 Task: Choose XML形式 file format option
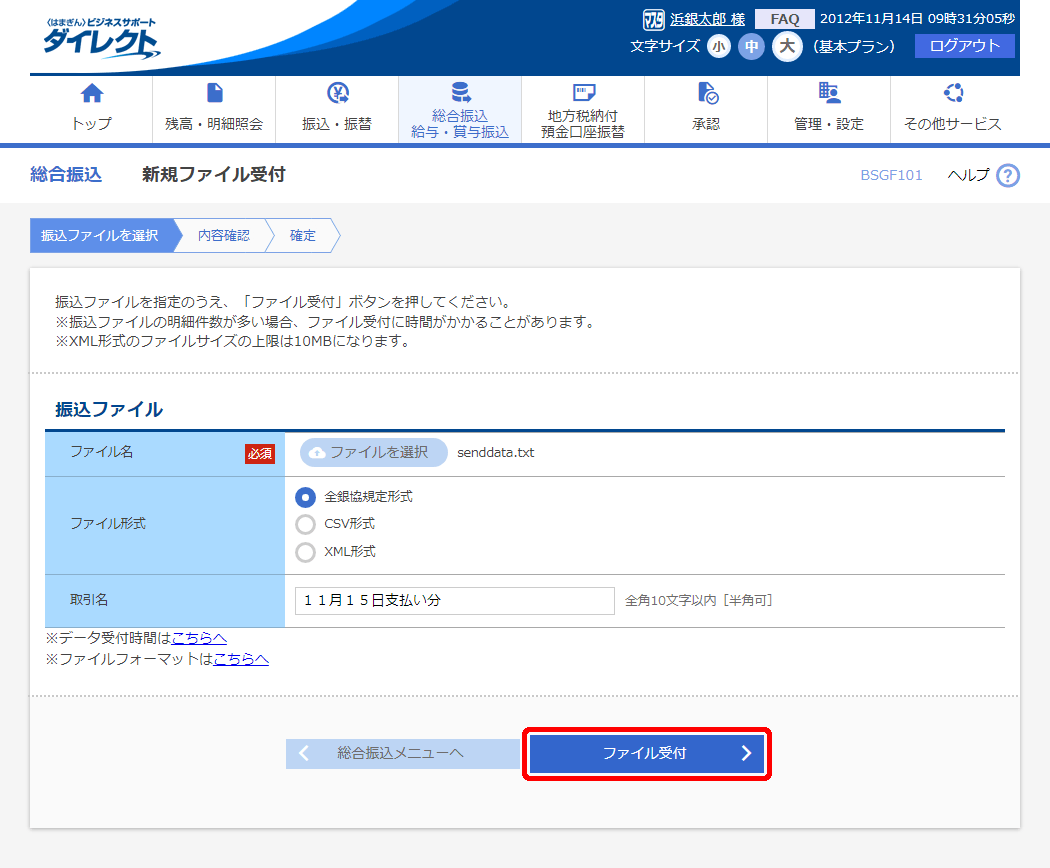306,552
